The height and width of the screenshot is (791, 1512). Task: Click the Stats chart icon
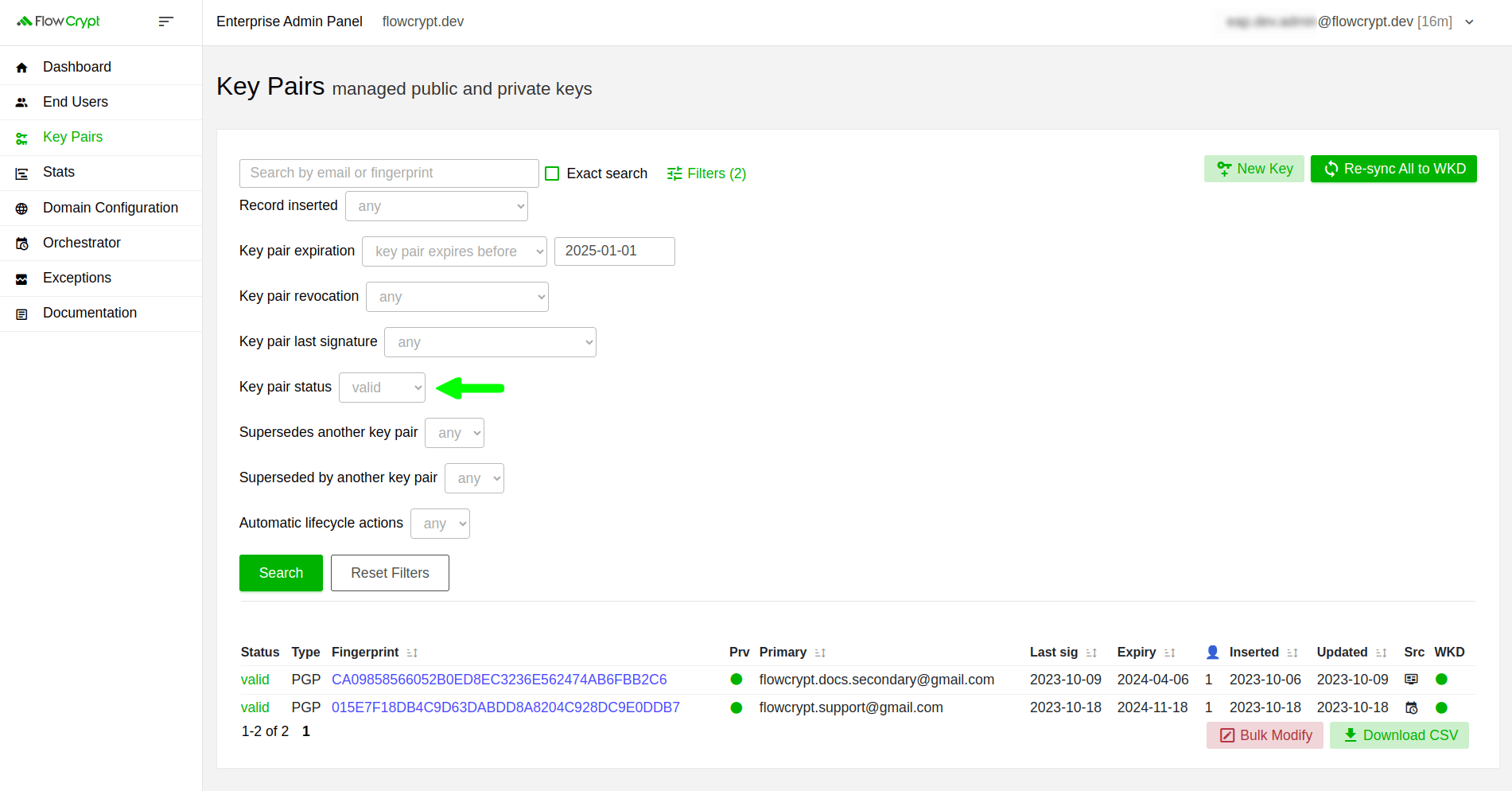[21, 173]
